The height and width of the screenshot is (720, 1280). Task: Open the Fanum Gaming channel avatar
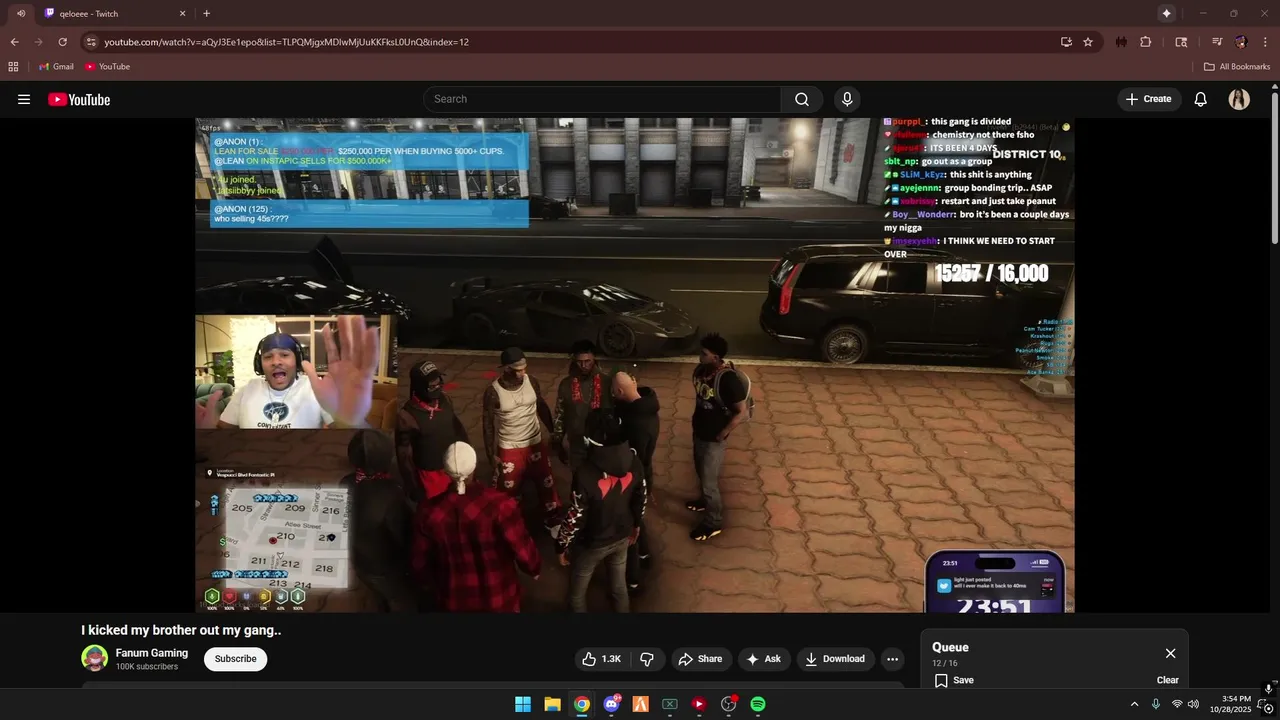95,658
